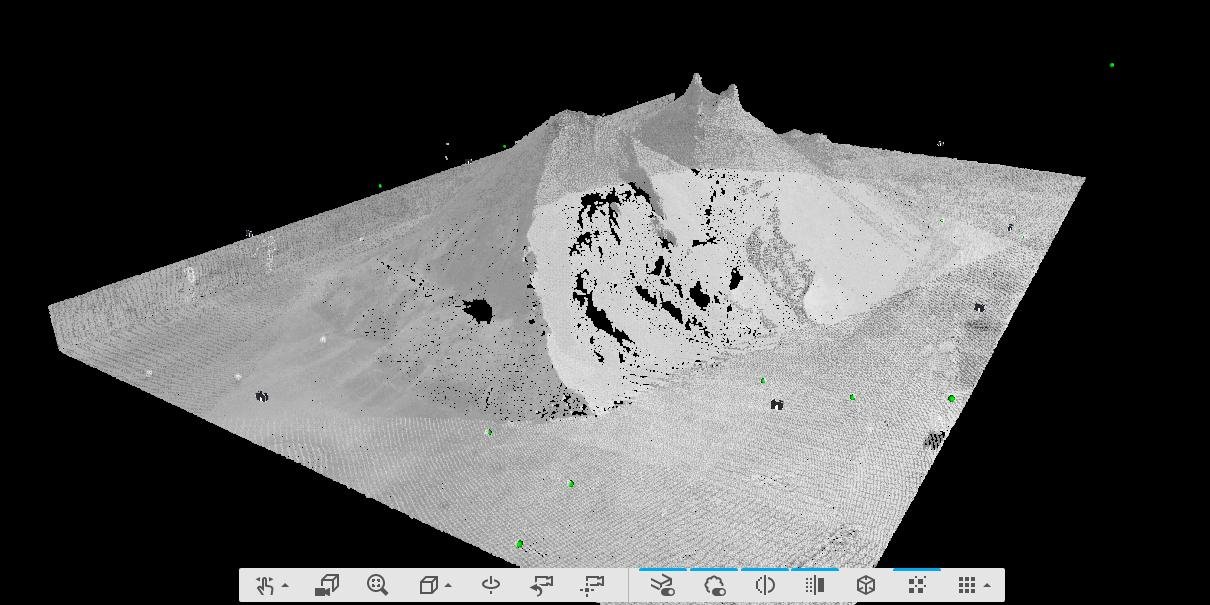
Task: Click the zoom extents magnifier icon
Action: (x=377, y=585)
